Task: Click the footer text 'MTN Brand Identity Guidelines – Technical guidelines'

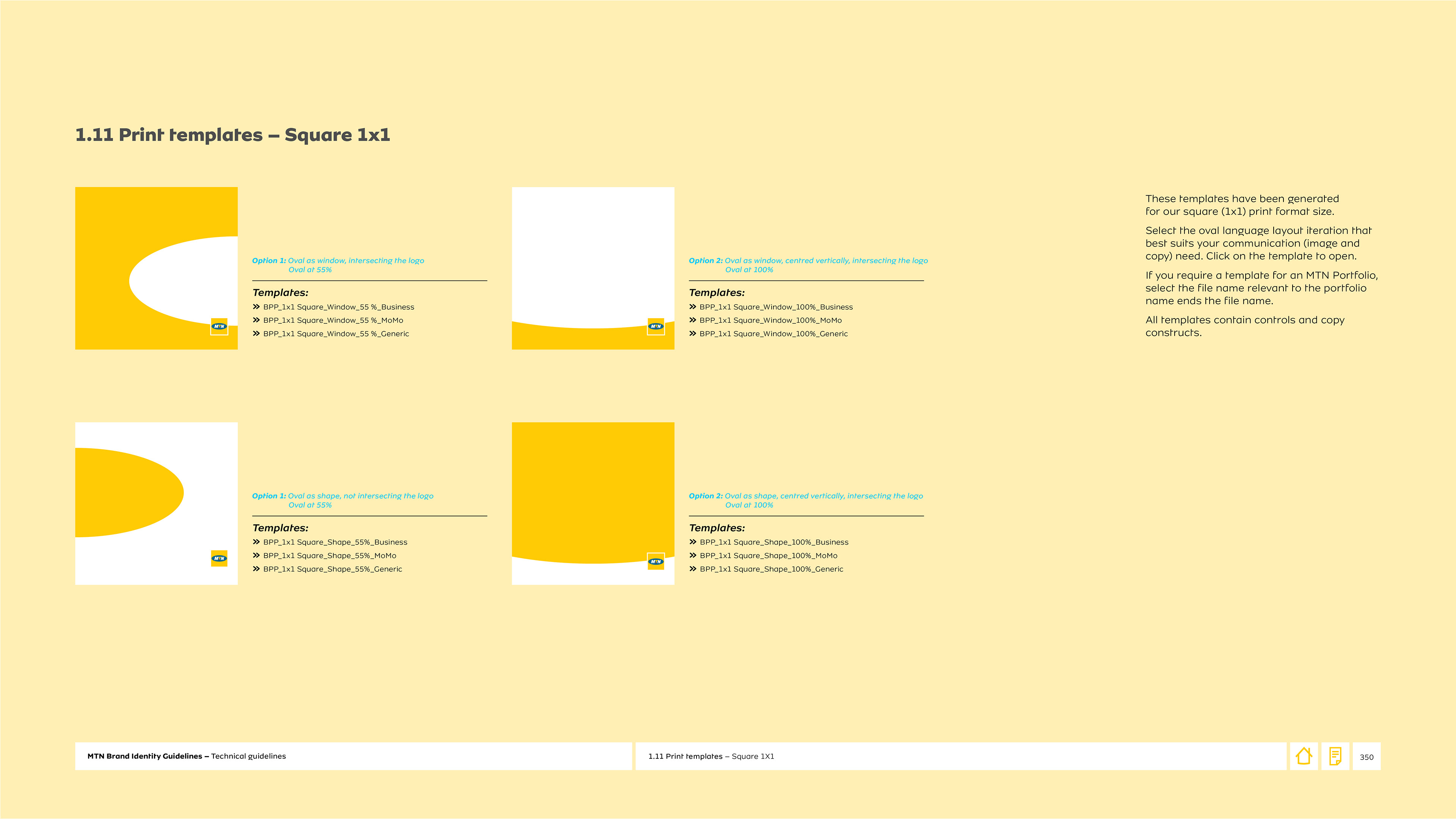Action: [187, 756]
